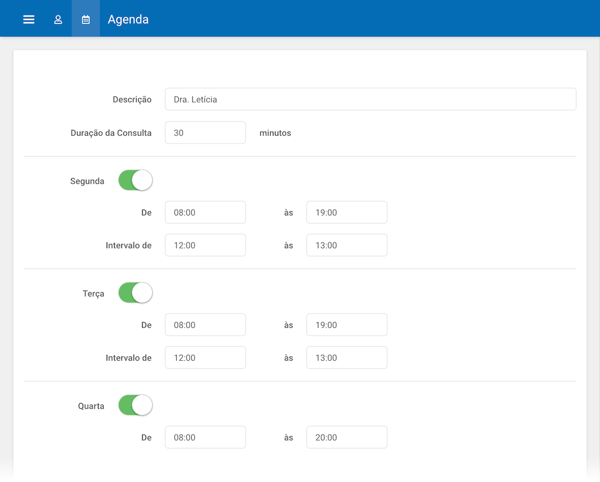This screenshot has height=482, width=600.
Task: Focus the Duração da Consulta field
Action: 205,133
